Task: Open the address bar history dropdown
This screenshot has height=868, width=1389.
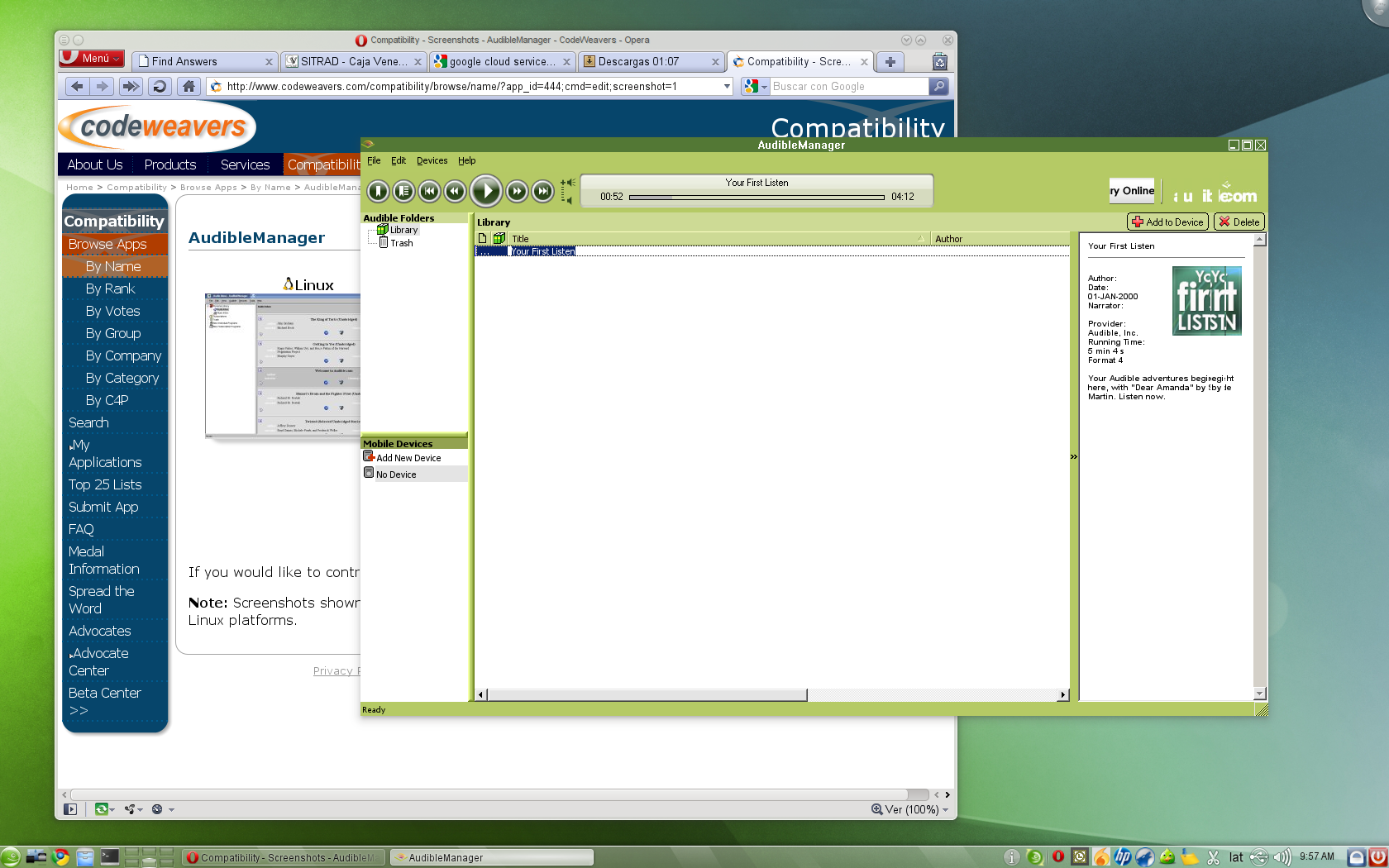Action: tap(727, 86)
